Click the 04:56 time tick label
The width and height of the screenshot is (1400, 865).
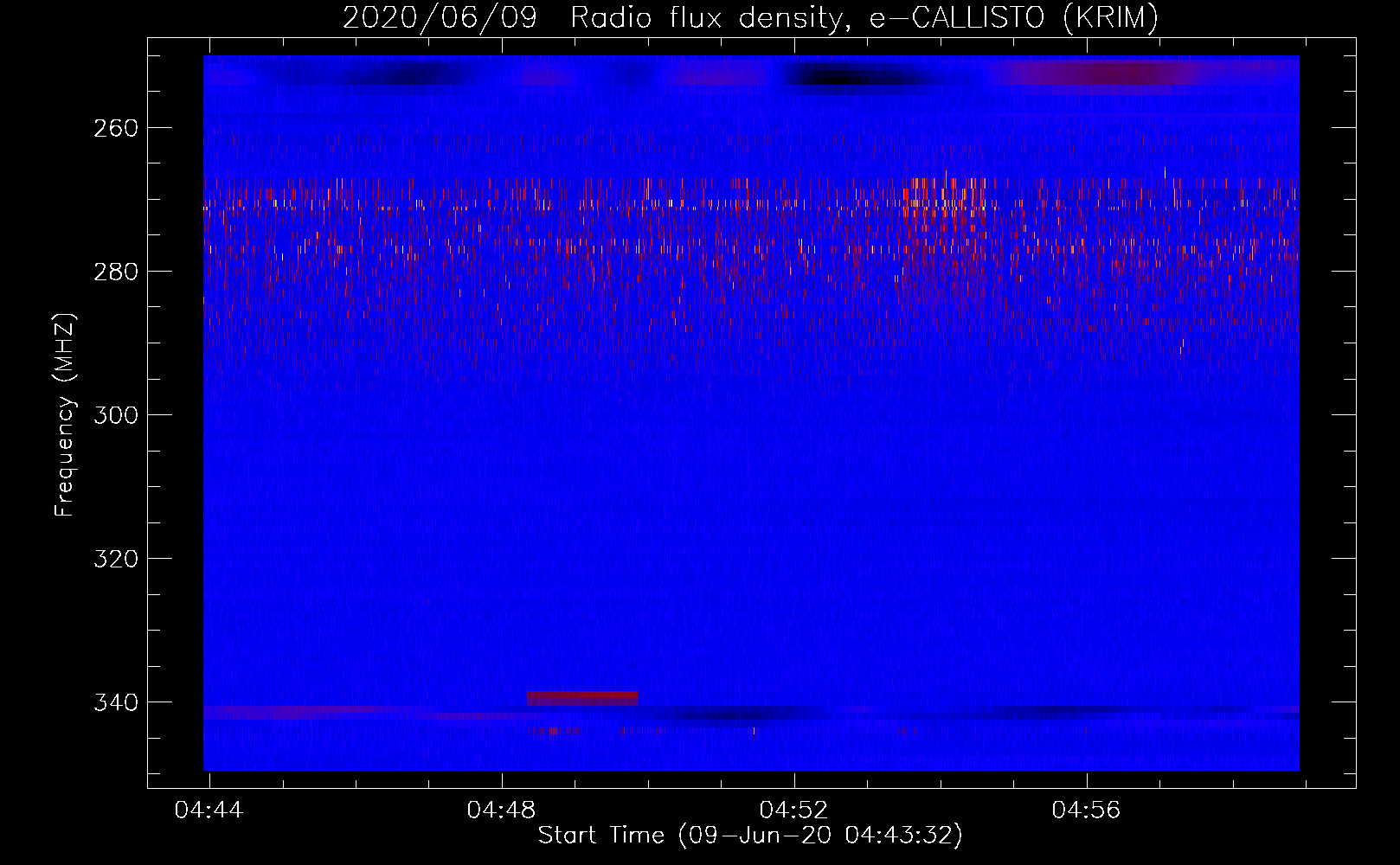[1086, 810]
